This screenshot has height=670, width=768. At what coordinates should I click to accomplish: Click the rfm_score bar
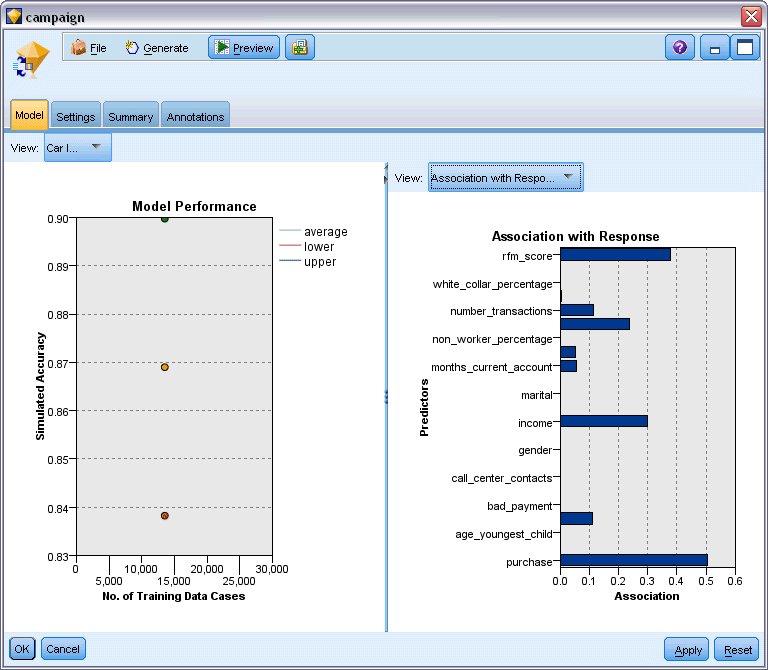coord(615,254)
